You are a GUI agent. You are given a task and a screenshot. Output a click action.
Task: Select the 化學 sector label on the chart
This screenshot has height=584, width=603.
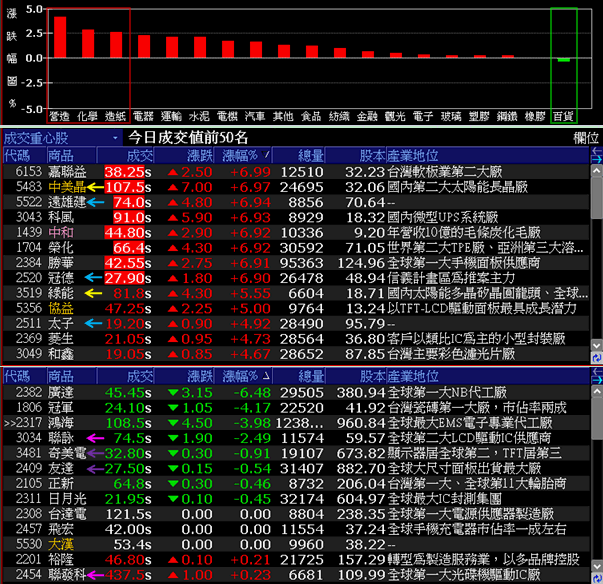pyautogui.click(x=87, y=116)
